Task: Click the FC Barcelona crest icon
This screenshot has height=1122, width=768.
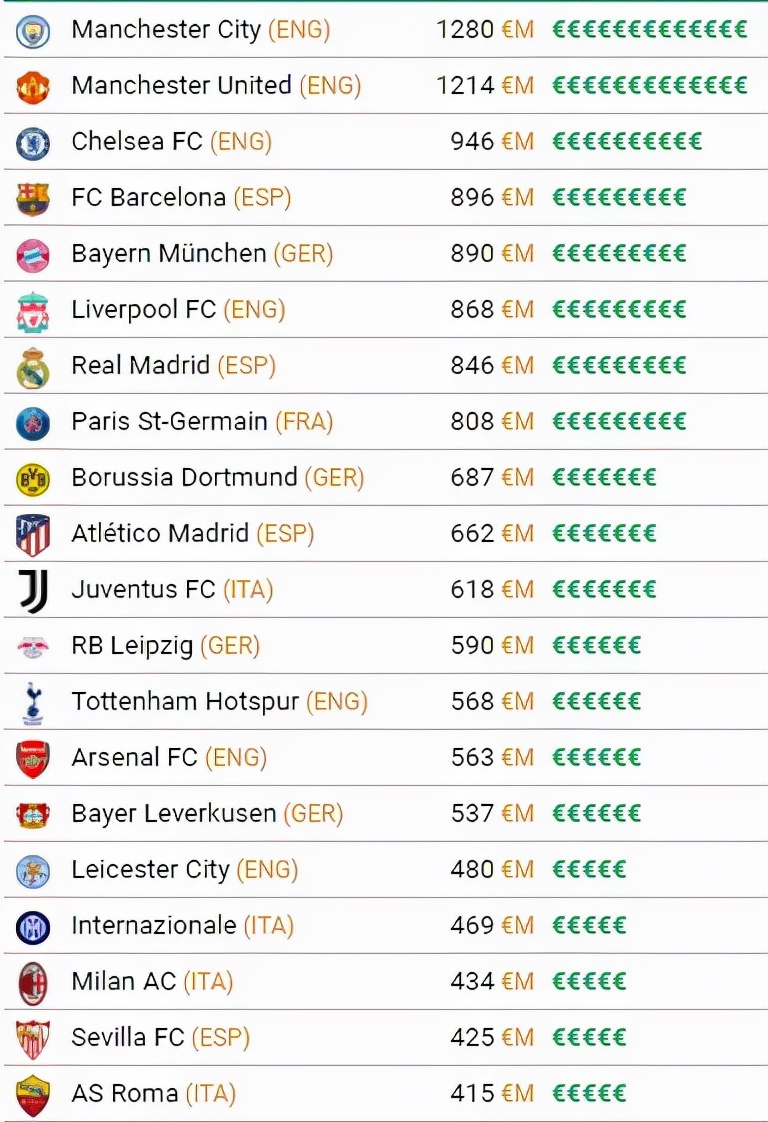Action: 33,199
